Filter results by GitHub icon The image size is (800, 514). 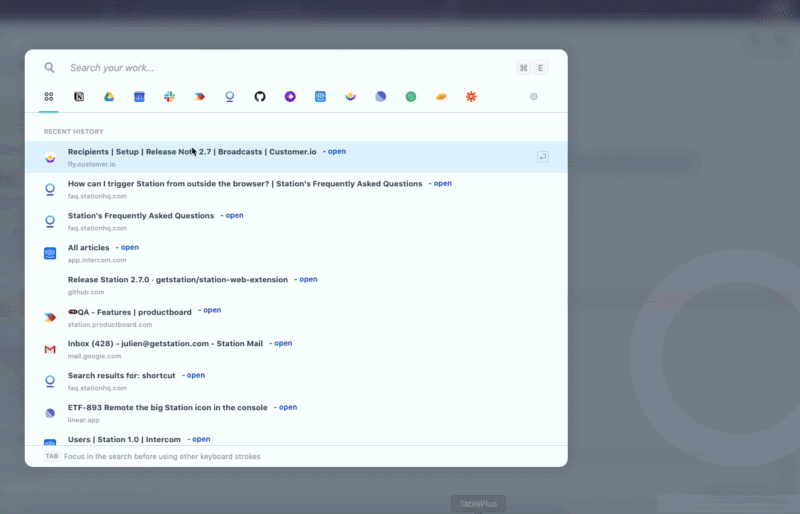[x=260, y=96]
